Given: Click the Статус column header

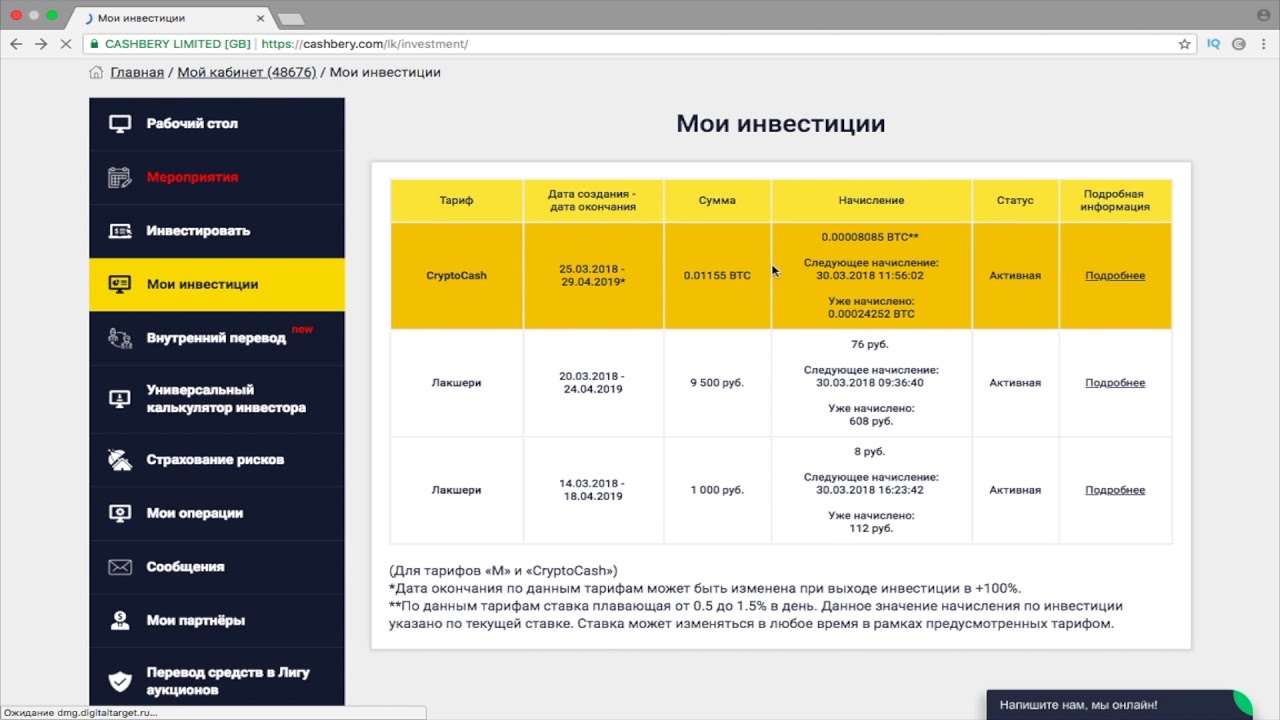Looking at the screenshot, I should click(x=1015, y=200).
